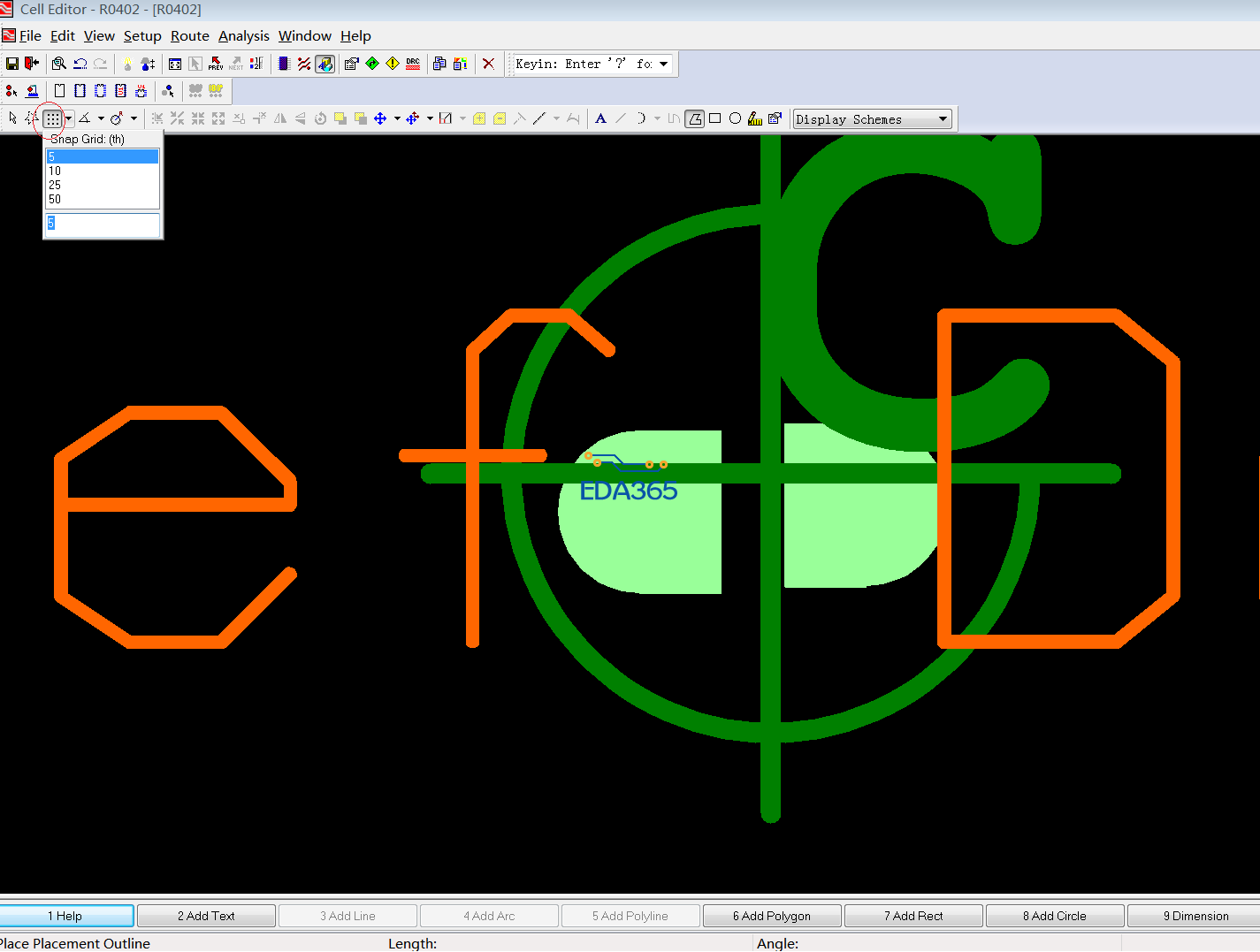Screen dimensions: 1260x952
Task: Select snap grid value 50
Action: point(103,199)
